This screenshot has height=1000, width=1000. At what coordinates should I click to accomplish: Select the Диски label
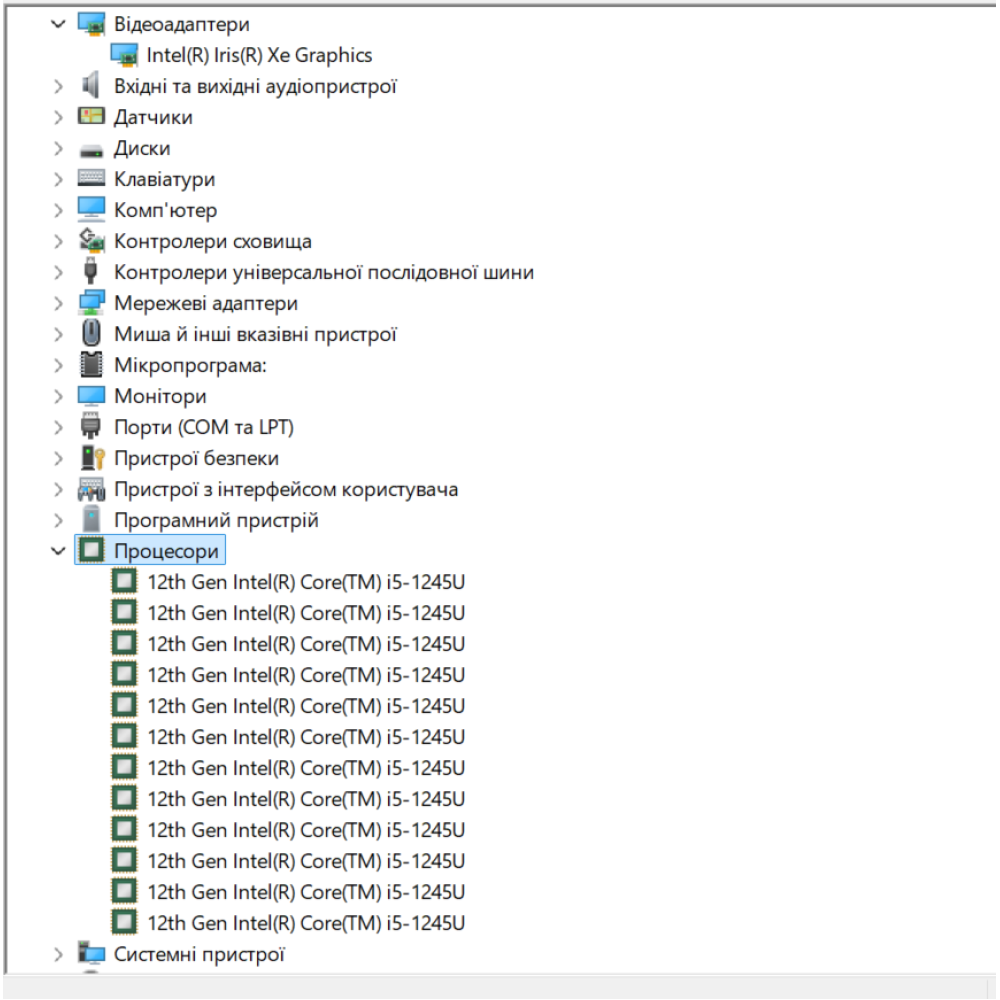coord(142,149)
